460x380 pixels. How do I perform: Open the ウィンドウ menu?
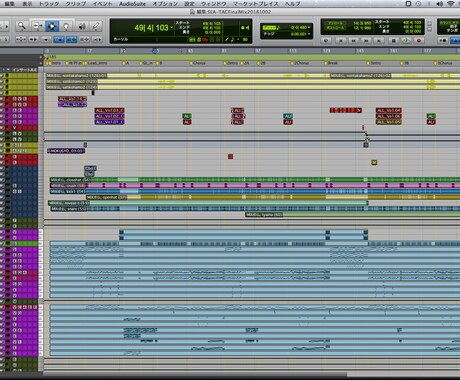pos(213,4)
